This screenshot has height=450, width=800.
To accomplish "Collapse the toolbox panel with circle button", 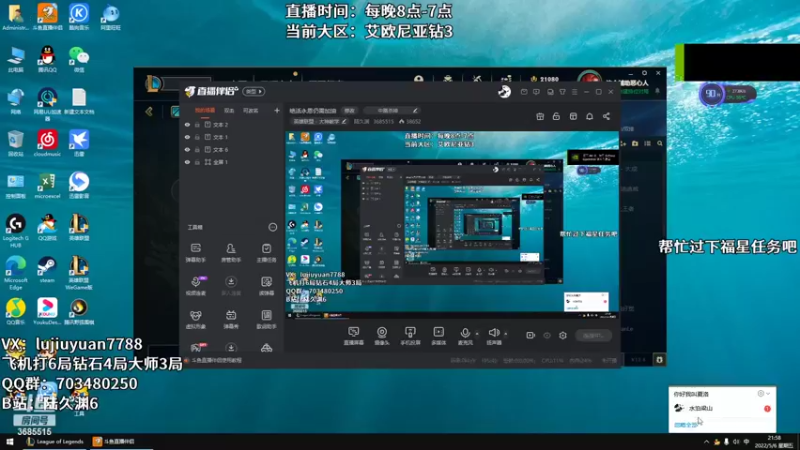I will click(272, 227).
